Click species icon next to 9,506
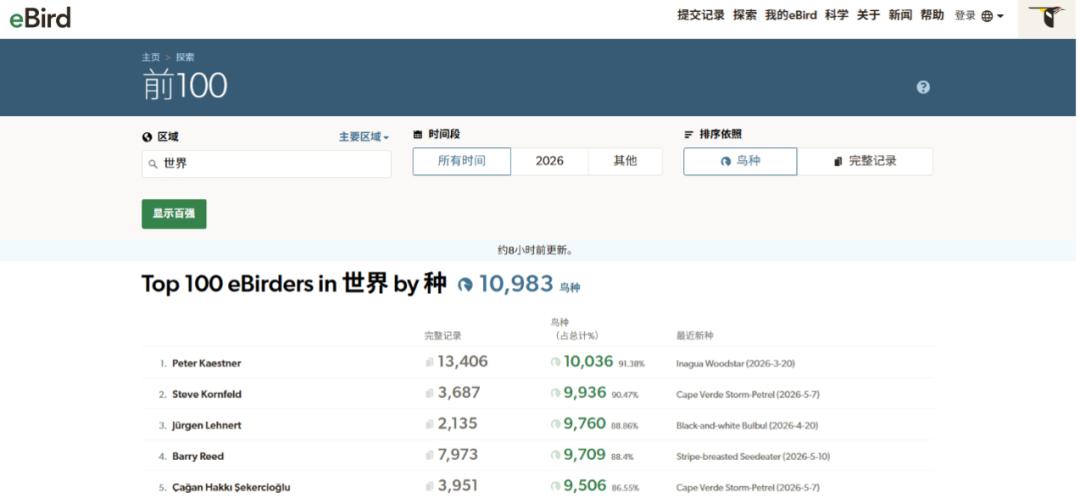 tap(555, 486)
